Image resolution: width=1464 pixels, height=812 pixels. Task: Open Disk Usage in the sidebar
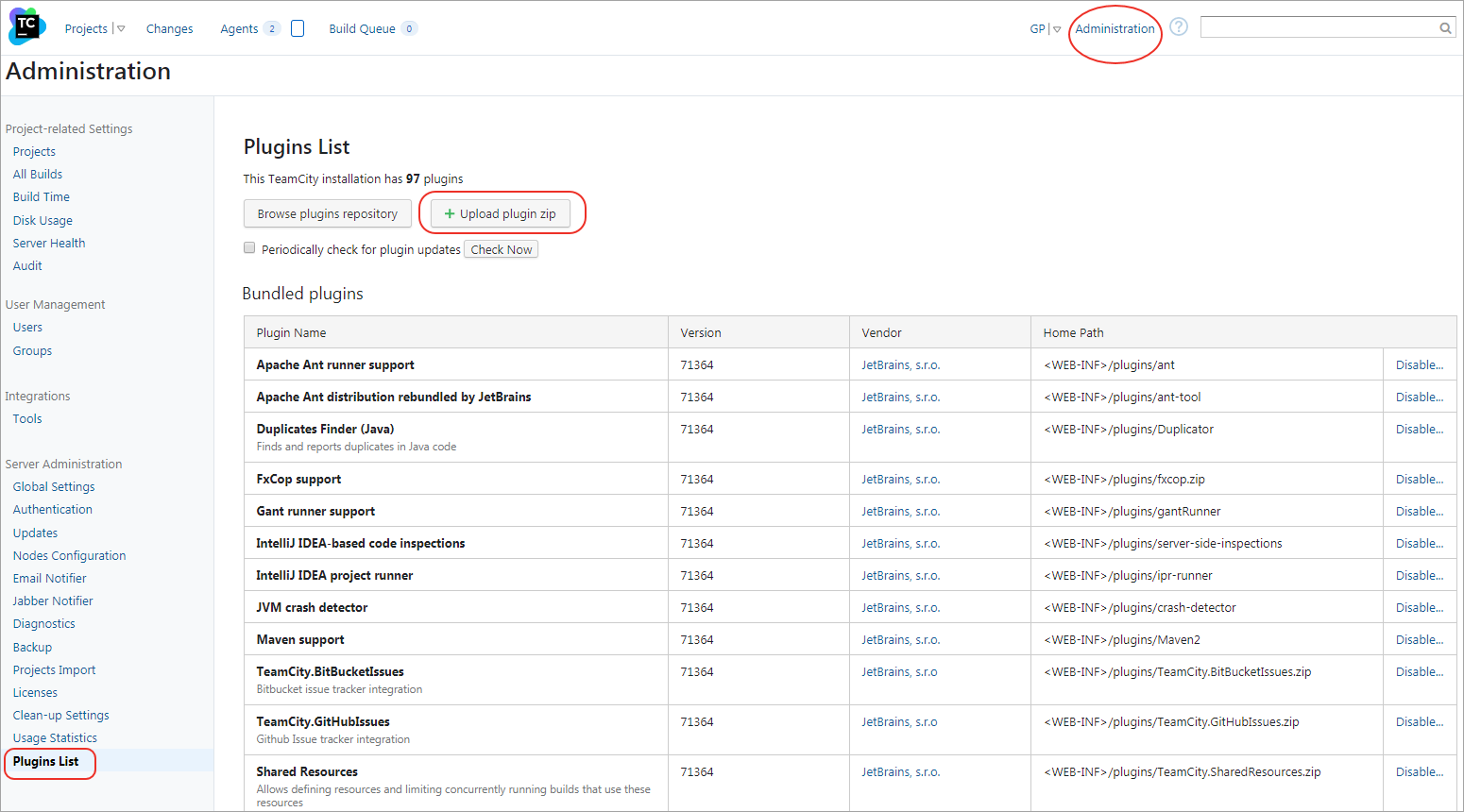pos(43,221)
